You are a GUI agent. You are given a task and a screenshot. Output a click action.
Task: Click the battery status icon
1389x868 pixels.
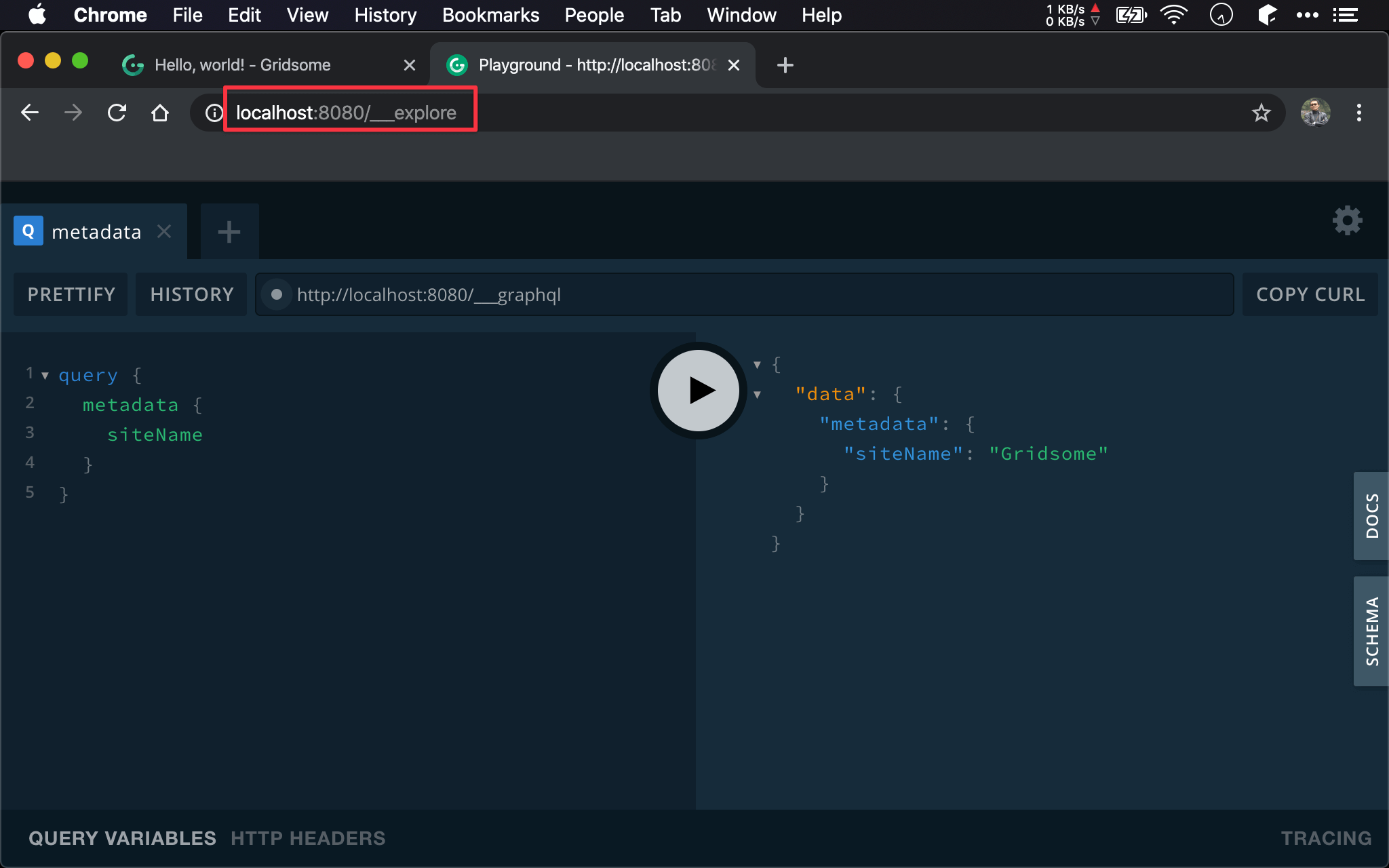(x=1131, y=15)
